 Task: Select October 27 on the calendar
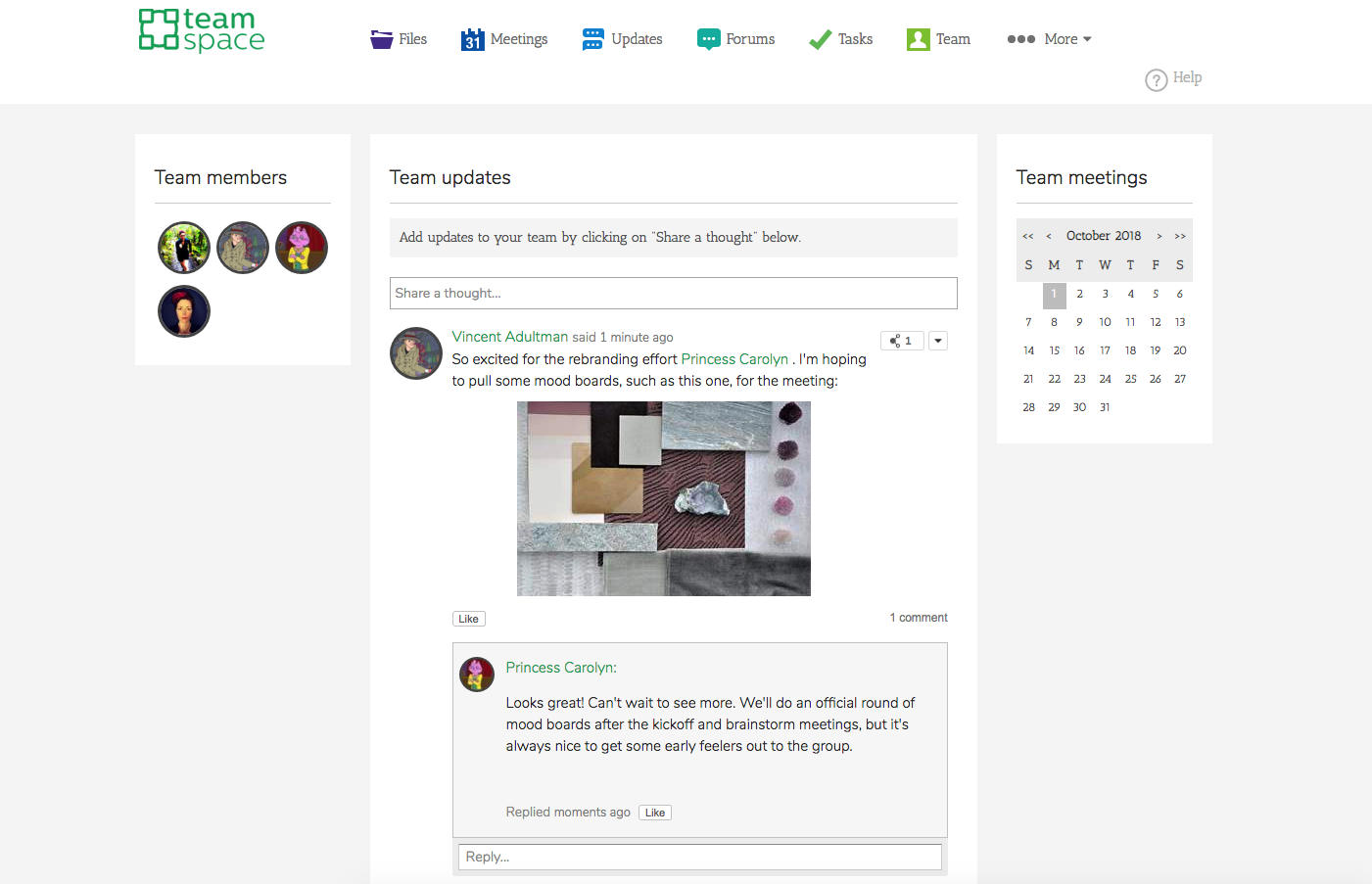tap(1180, 379)
